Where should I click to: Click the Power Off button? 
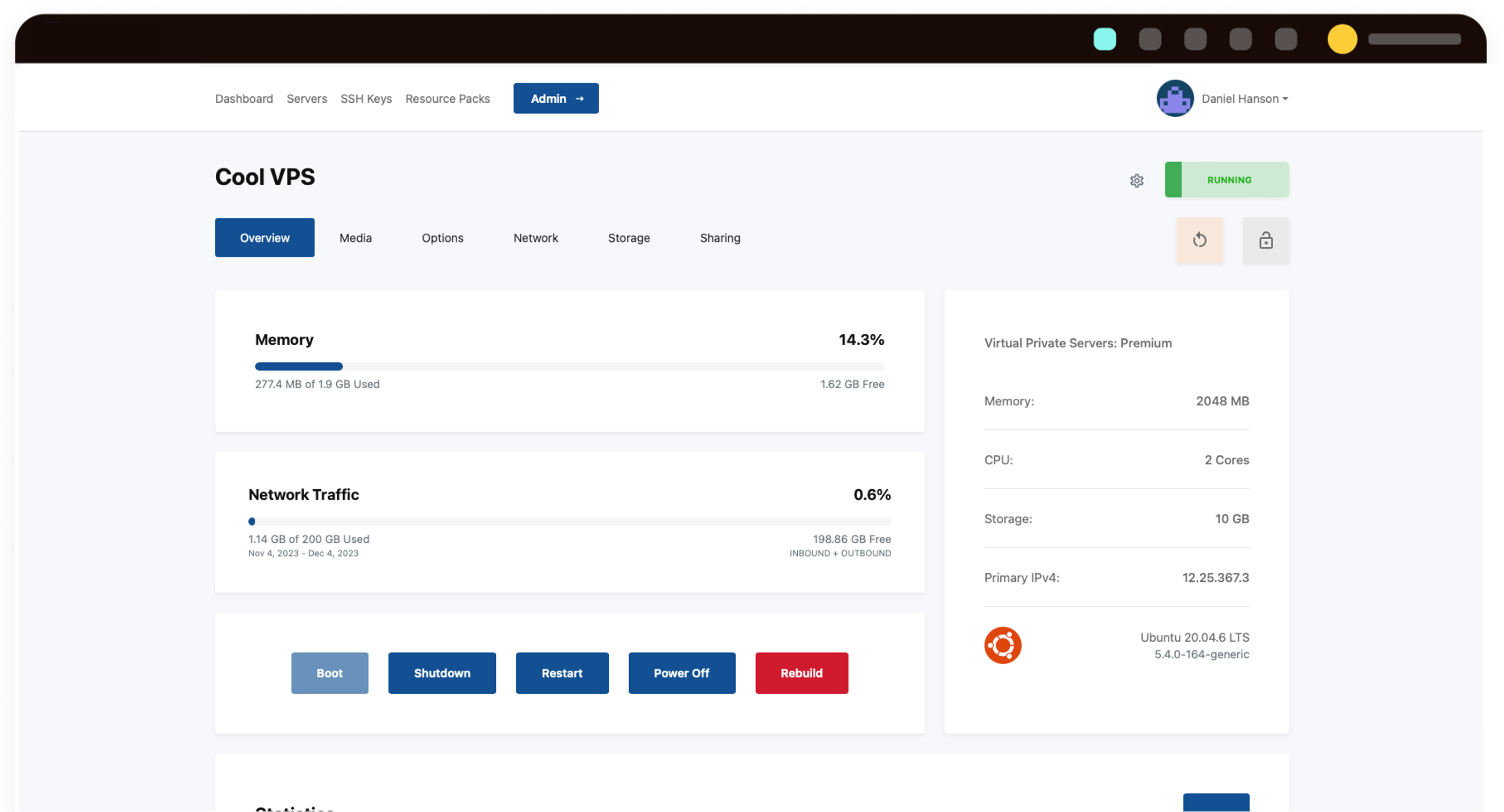[682, 673]
